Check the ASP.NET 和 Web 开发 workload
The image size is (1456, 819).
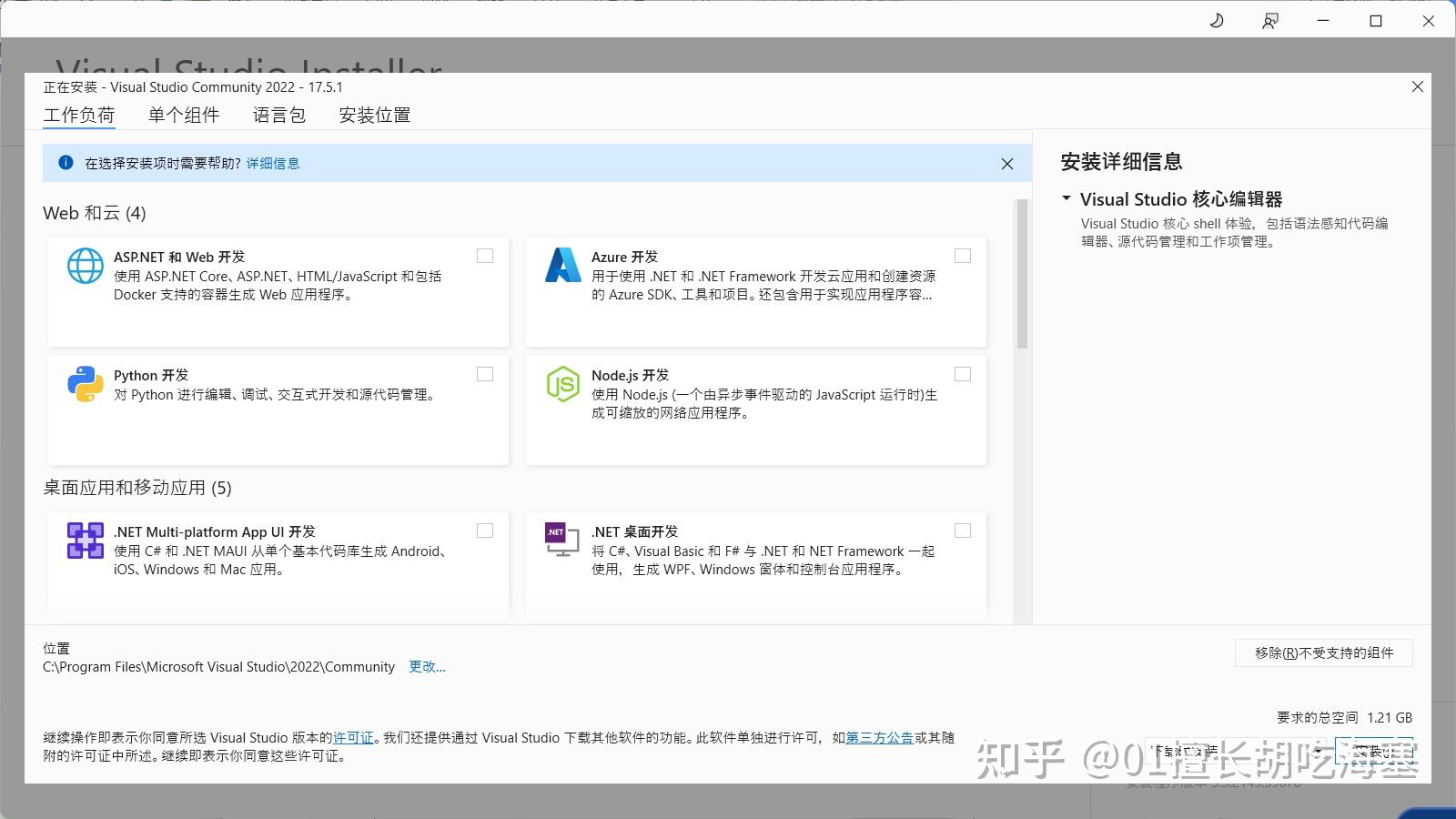(485, 256)
